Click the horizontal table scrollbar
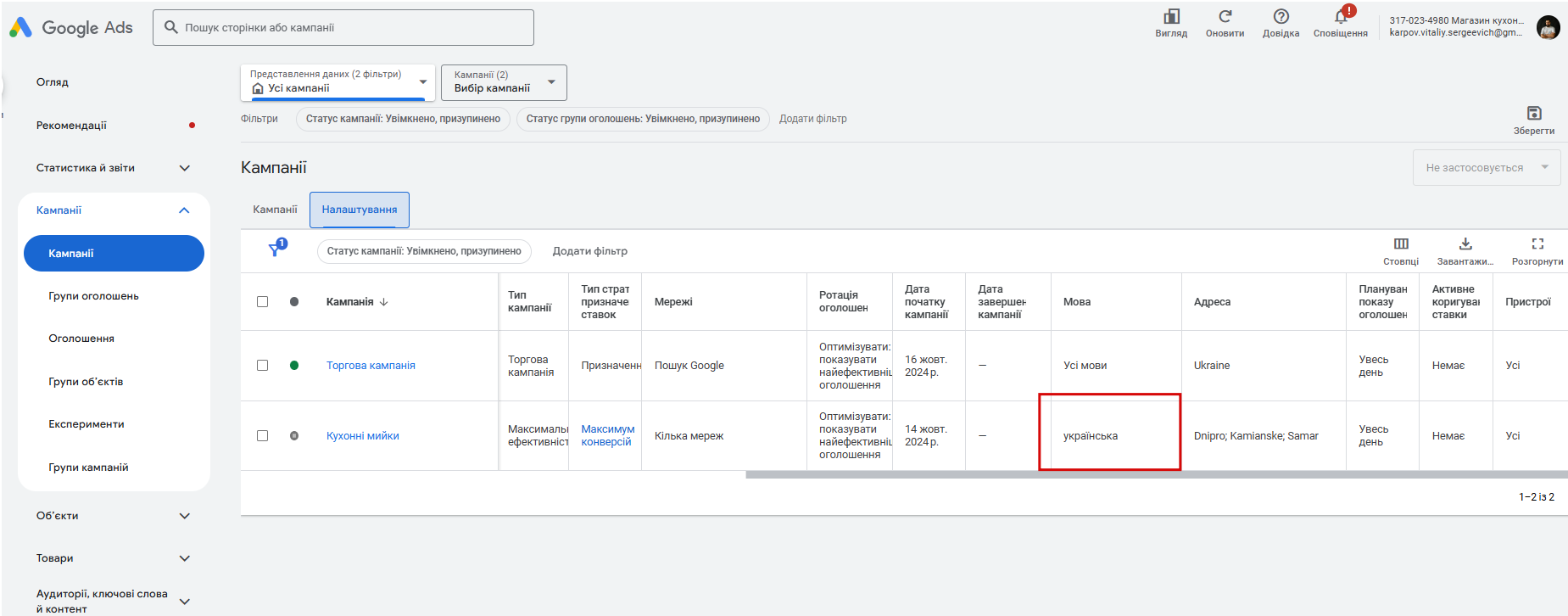The height and width of the screenshot is (616, 1568). pyautogui.click(x=1156, y=475)
